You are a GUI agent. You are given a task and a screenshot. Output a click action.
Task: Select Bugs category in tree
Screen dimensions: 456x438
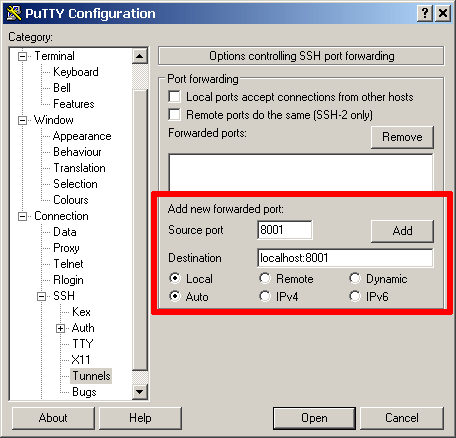pos(84,392)
